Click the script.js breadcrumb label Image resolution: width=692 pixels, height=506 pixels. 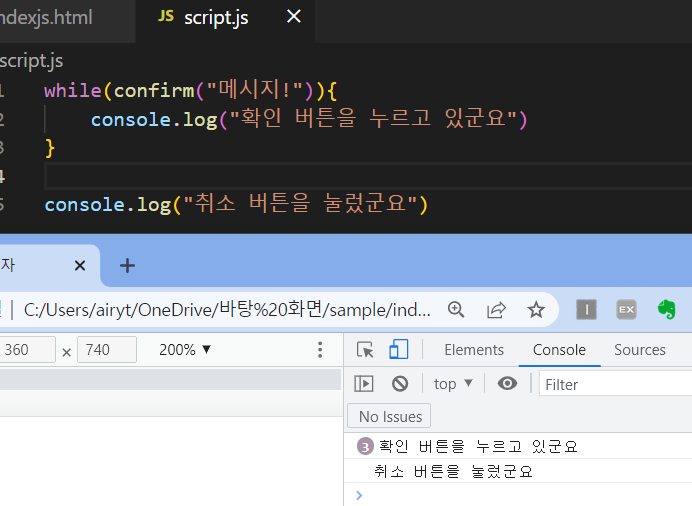click(x=31, y=61)
